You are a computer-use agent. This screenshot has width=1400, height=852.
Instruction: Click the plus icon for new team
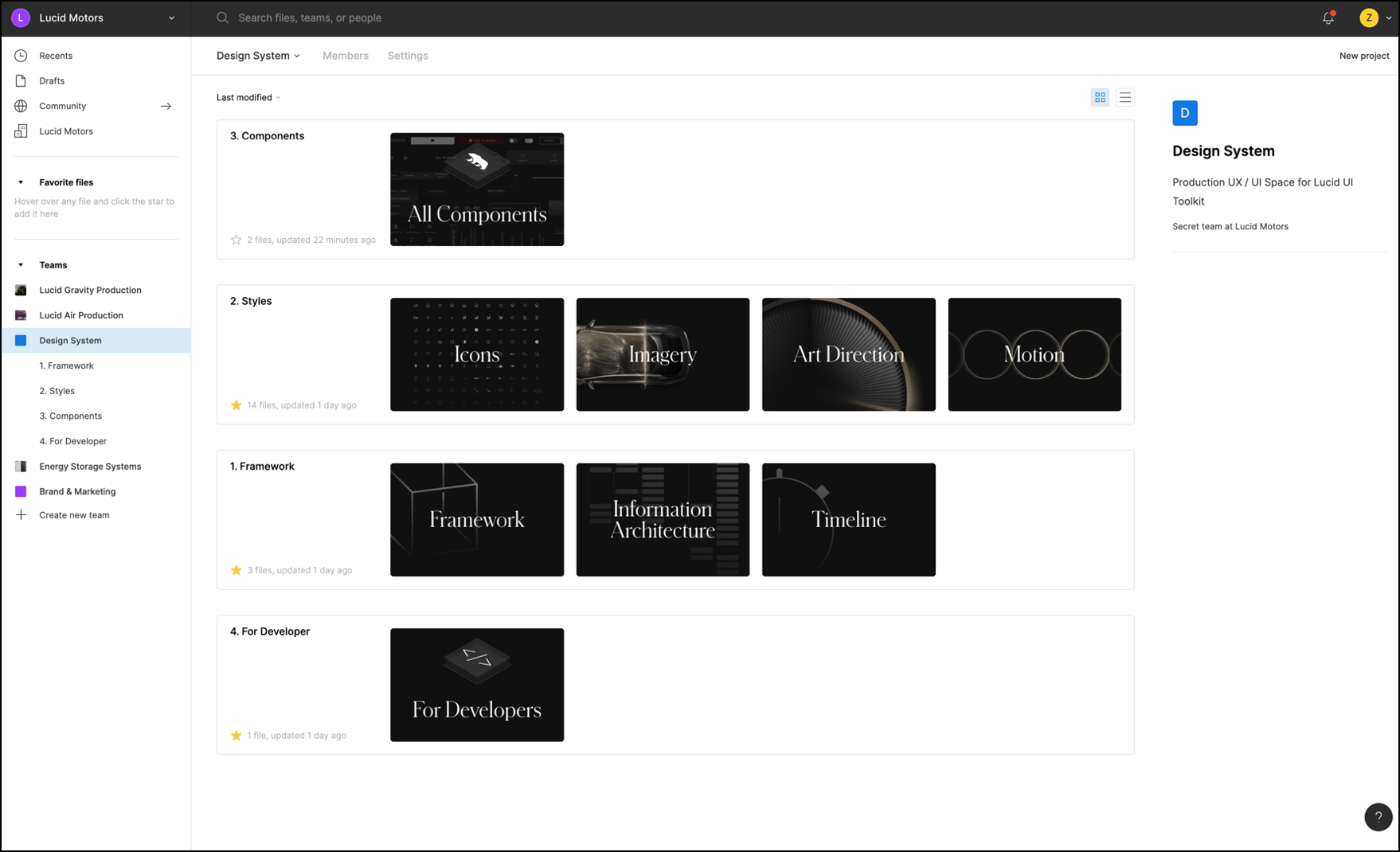click(x=21, y=515)
